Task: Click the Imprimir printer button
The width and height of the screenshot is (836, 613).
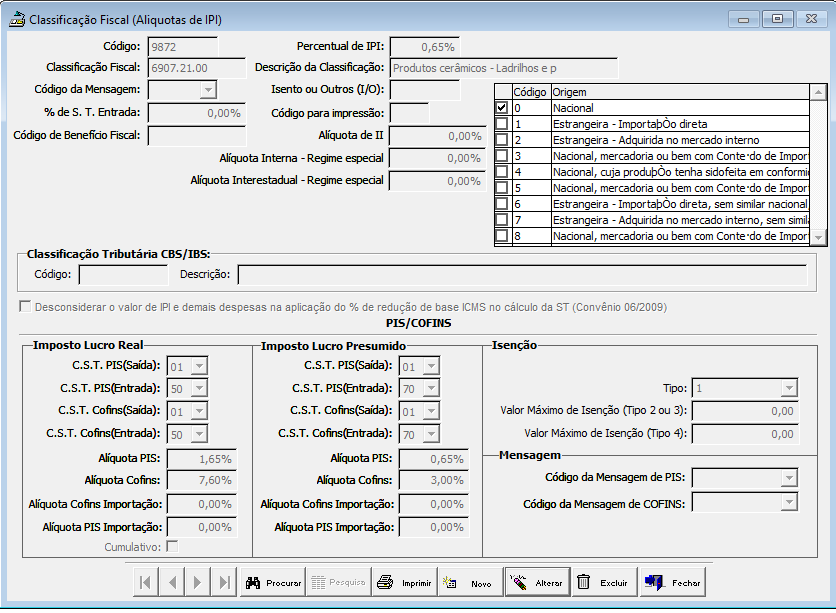Action: coord(405,583)
